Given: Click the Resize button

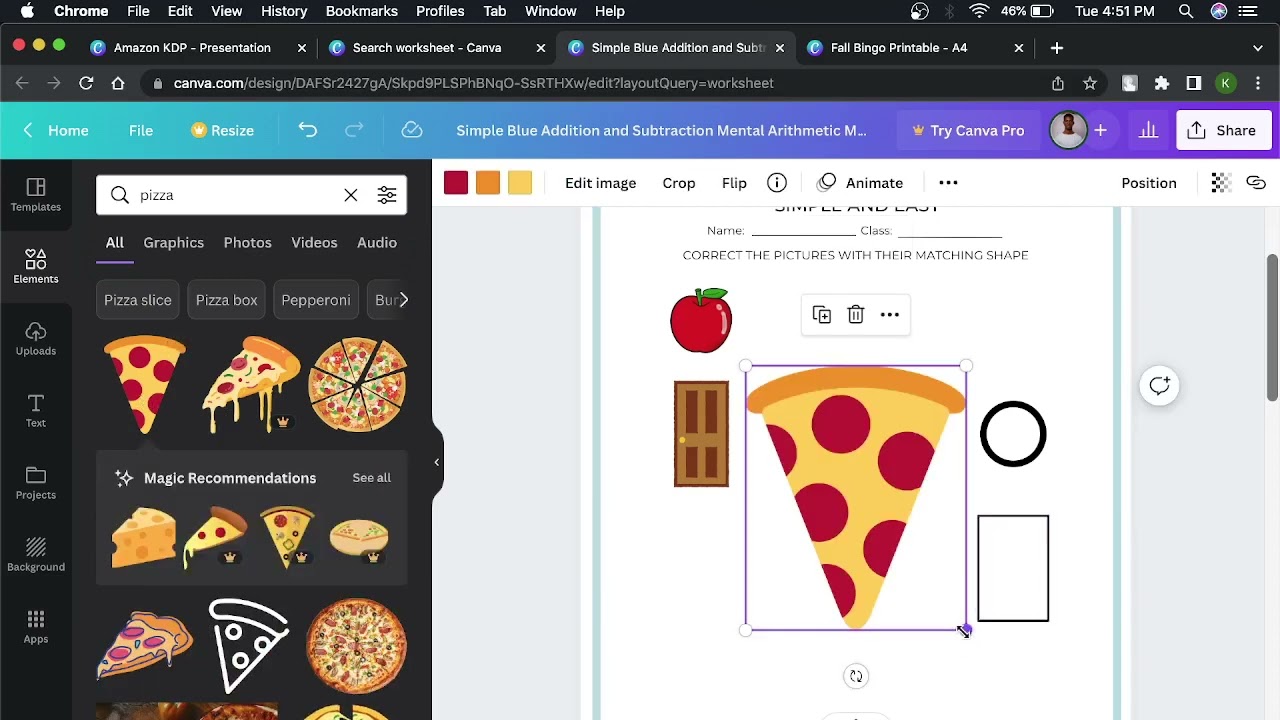Looking at the screenshot, I should pos(223,130).
